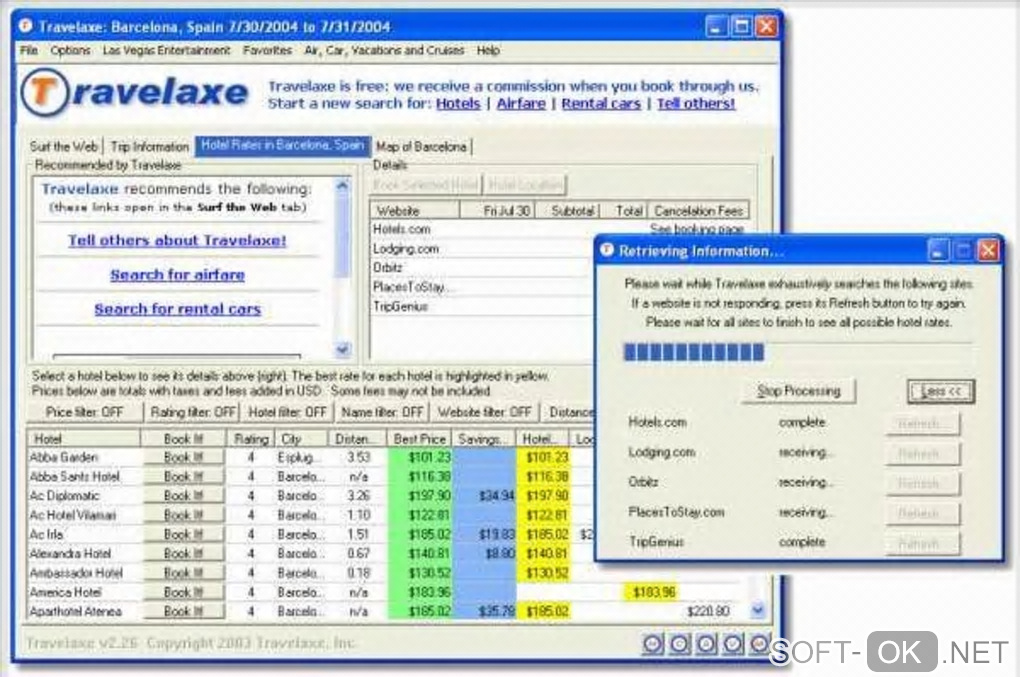The height and width of the screenshot is (677, 1020).
Task: Click Book It! for Ac Diplomatic
Action: click(184, 496)
